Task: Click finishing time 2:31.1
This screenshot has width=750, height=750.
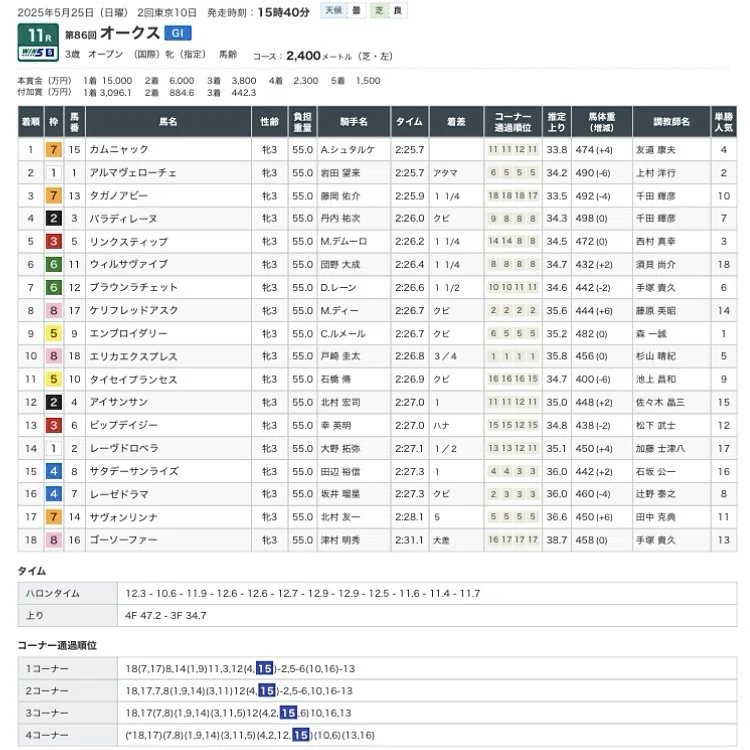Action: (x=409, y=540)
